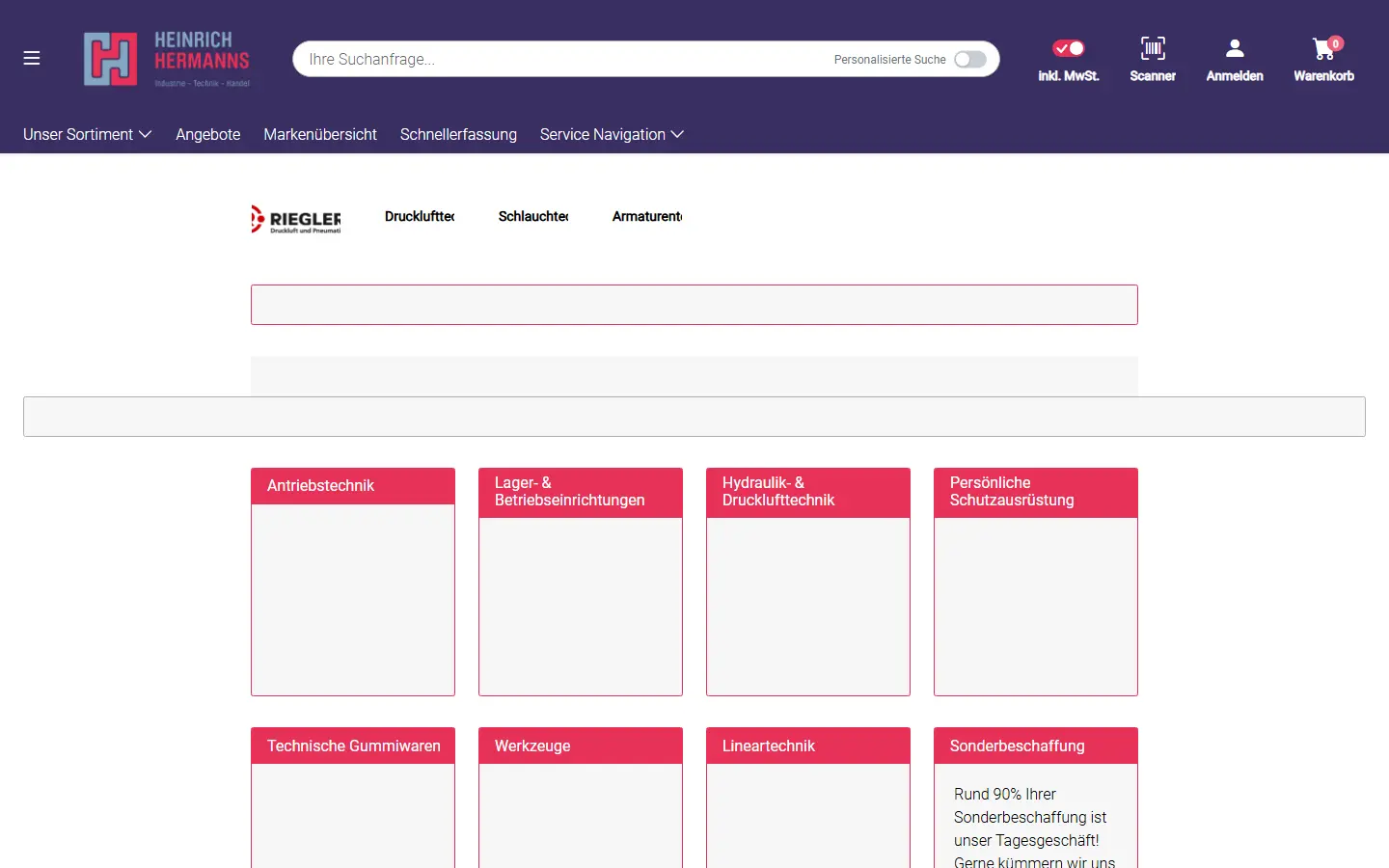Open the Angebote menu item
Screen dimensions: 1389x868
tap(208, 134)
